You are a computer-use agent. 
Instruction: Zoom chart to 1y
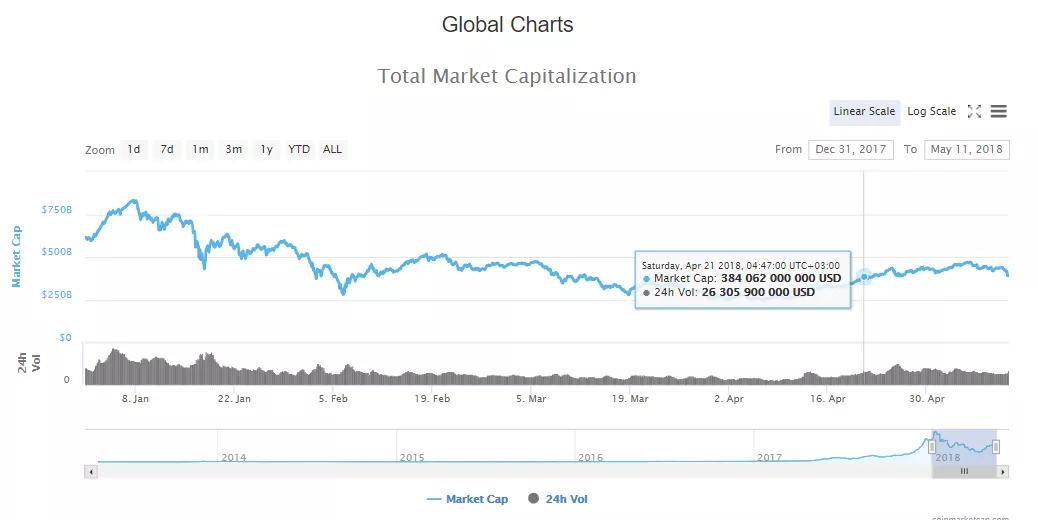(x=267, y=150)
